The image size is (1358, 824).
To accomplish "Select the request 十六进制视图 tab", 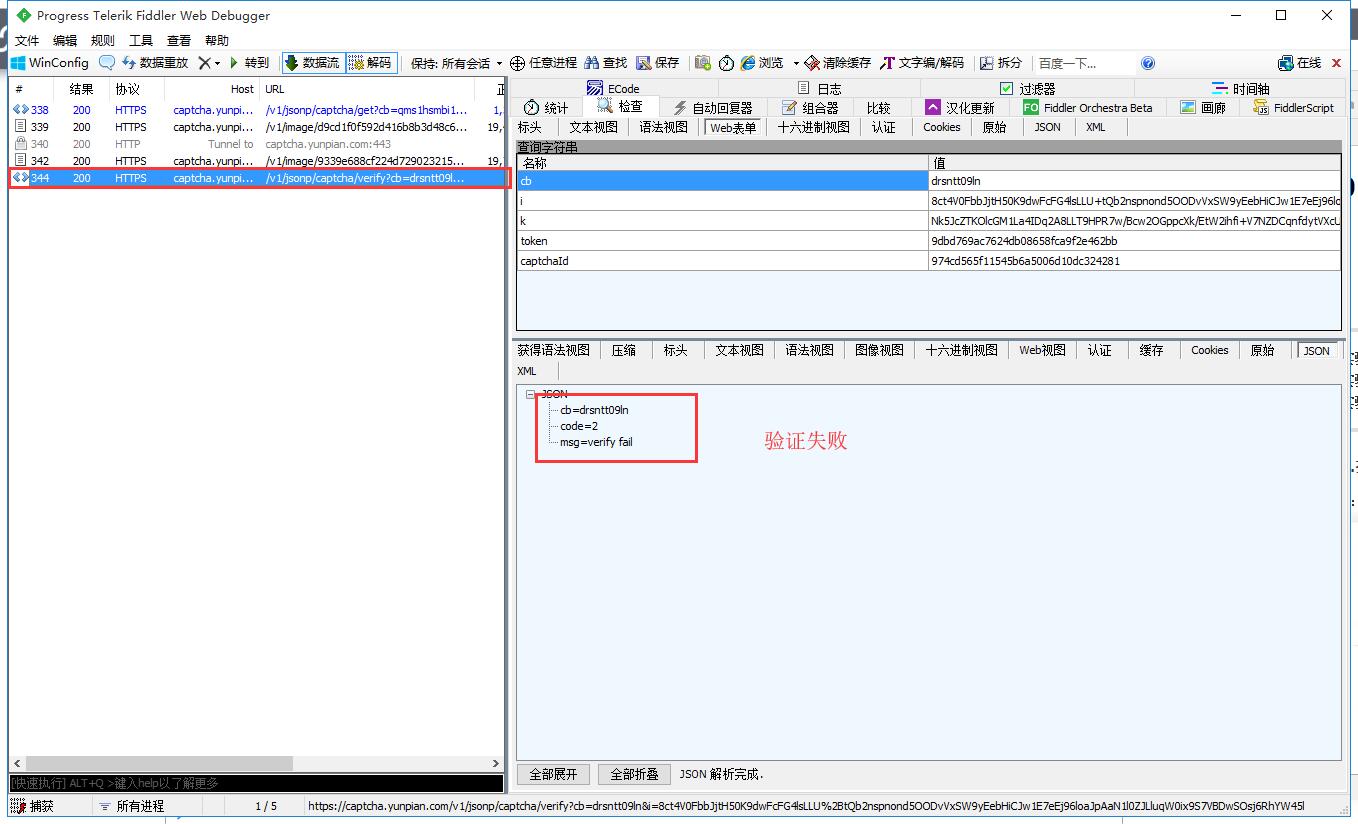I will point(813,127).
